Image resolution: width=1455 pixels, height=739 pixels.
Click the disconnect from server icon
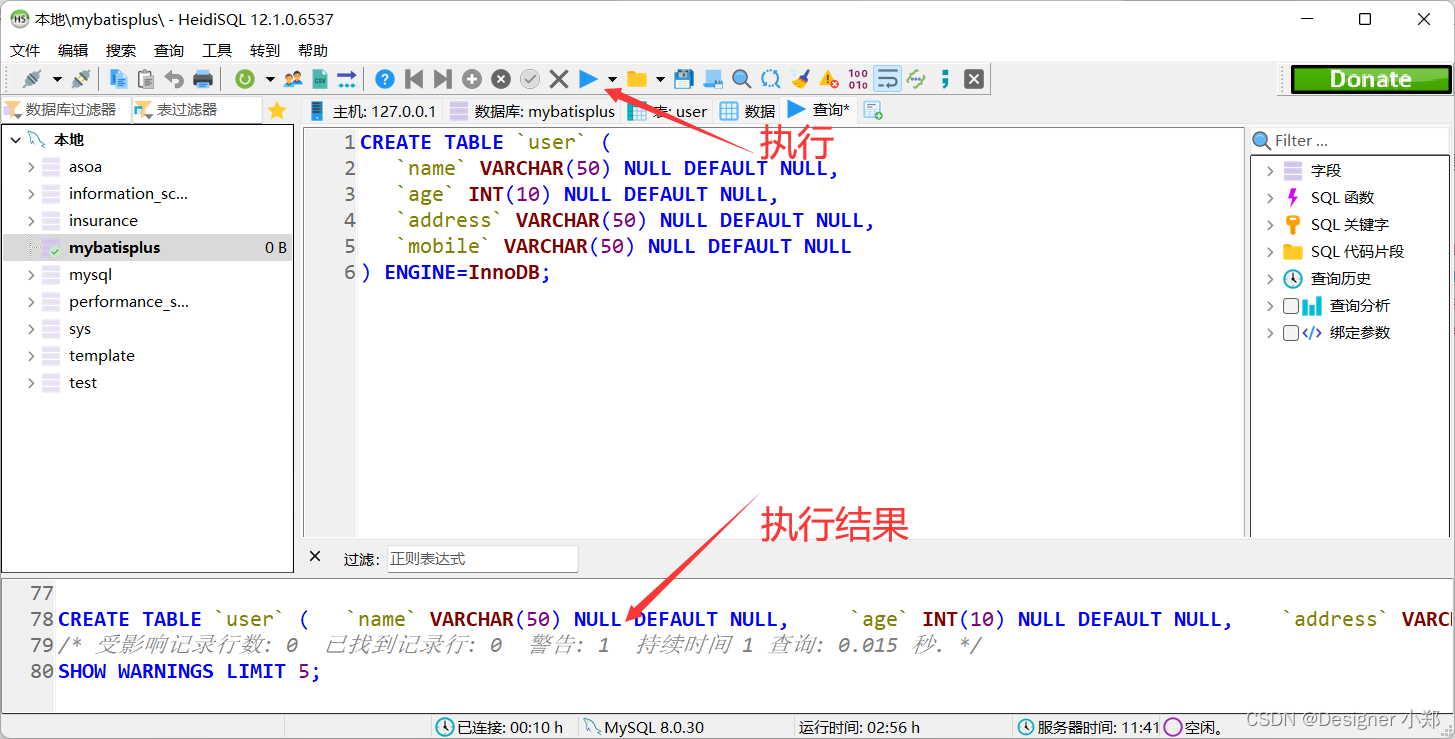pos(81,79)
